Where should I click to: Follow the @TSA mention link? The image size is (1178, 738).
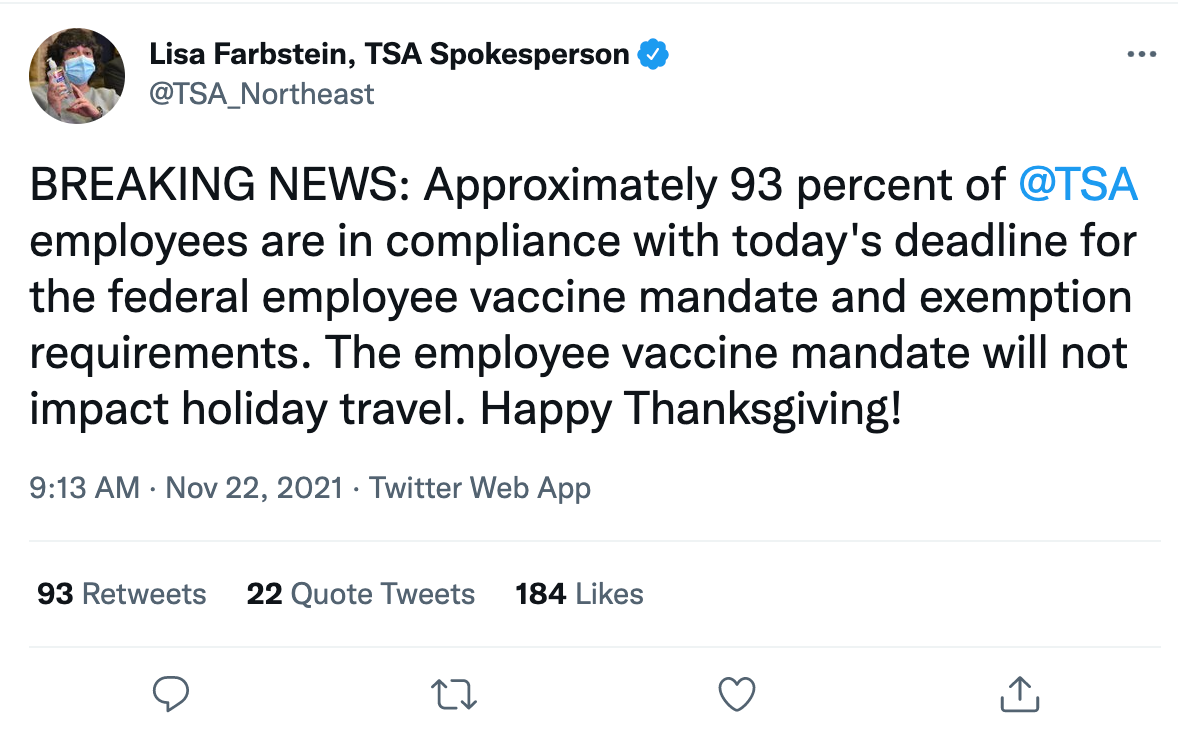coord(1077,186)
